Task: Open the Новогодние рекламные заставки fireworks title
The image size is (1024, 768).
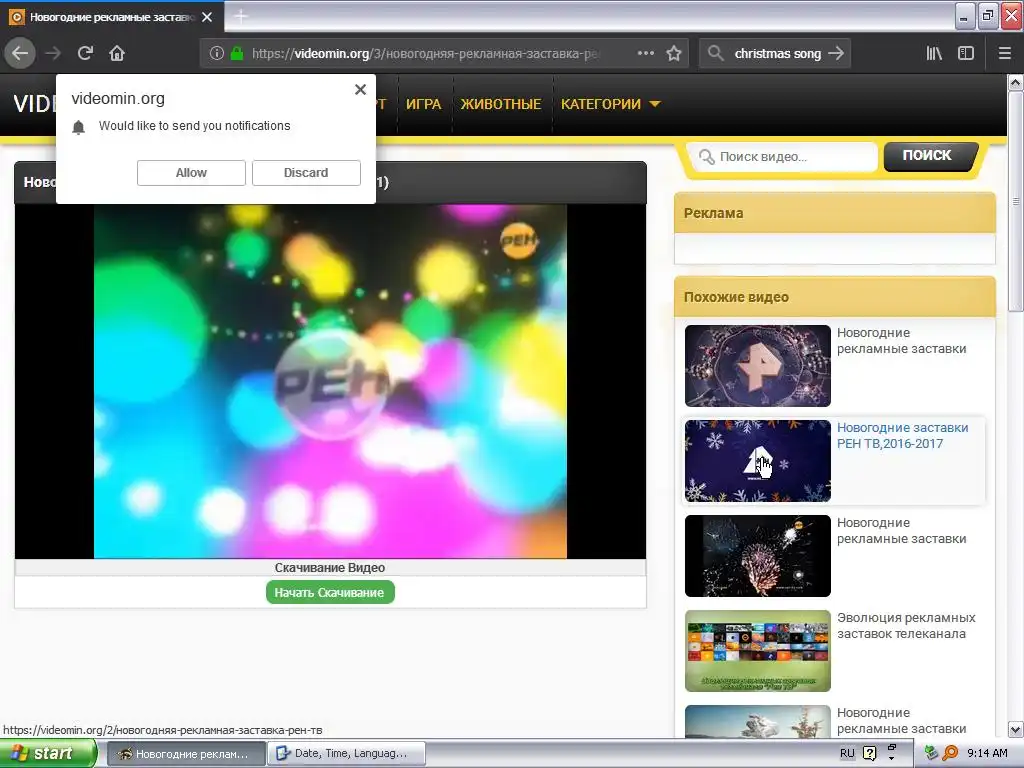Action: click(901, 531)
